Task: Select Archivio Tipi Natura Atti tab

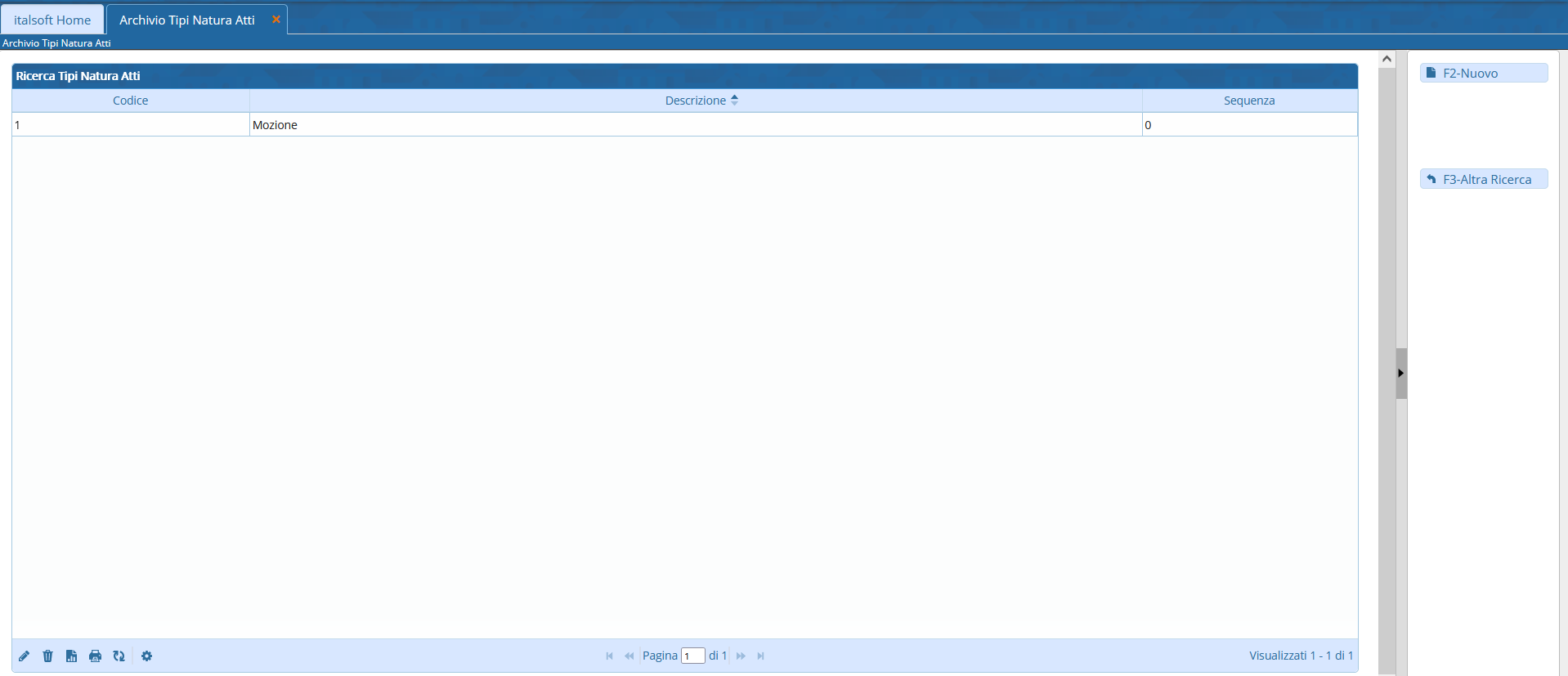Action: point(187,20)
